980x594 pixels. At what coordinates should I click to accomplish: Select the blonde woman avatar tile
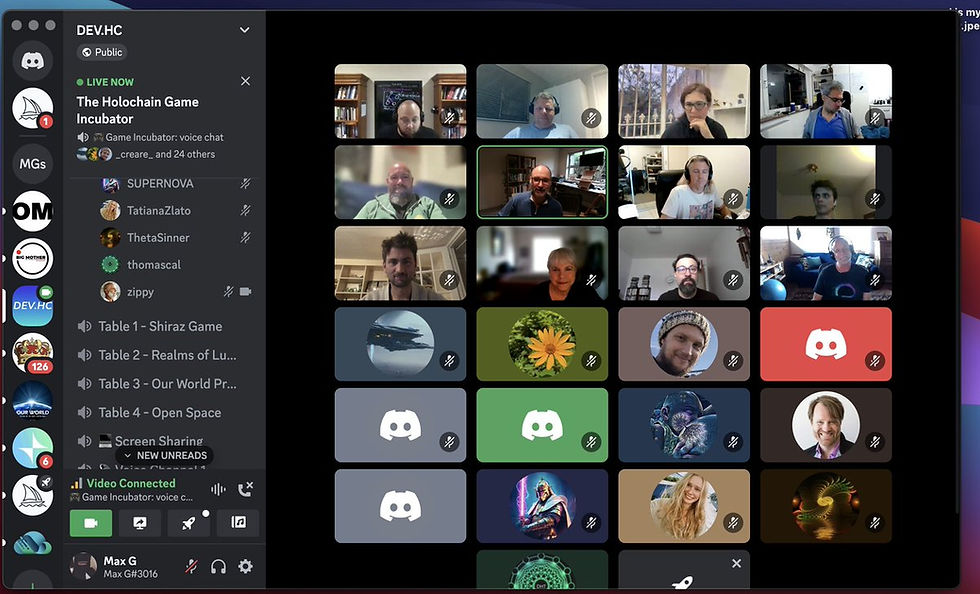[x=684, y=506]
